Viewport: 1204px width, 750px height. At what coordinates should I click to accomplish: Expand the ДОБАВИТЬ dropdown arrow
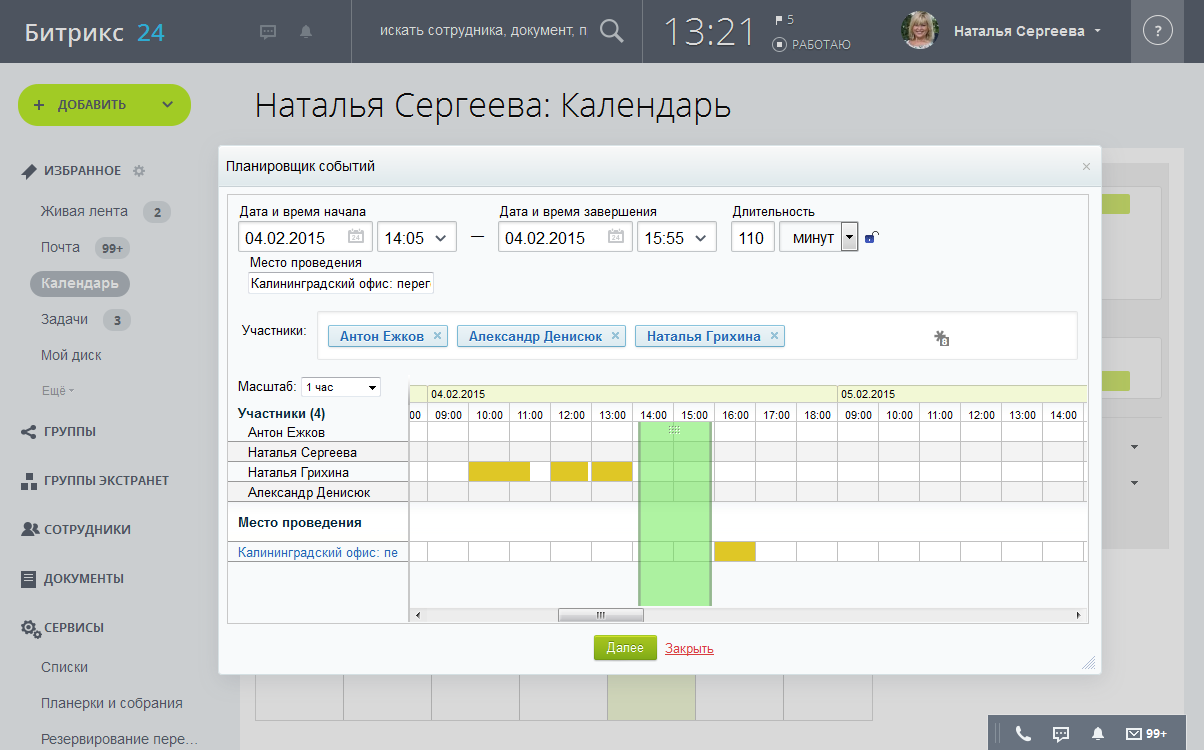coord(168,104)
